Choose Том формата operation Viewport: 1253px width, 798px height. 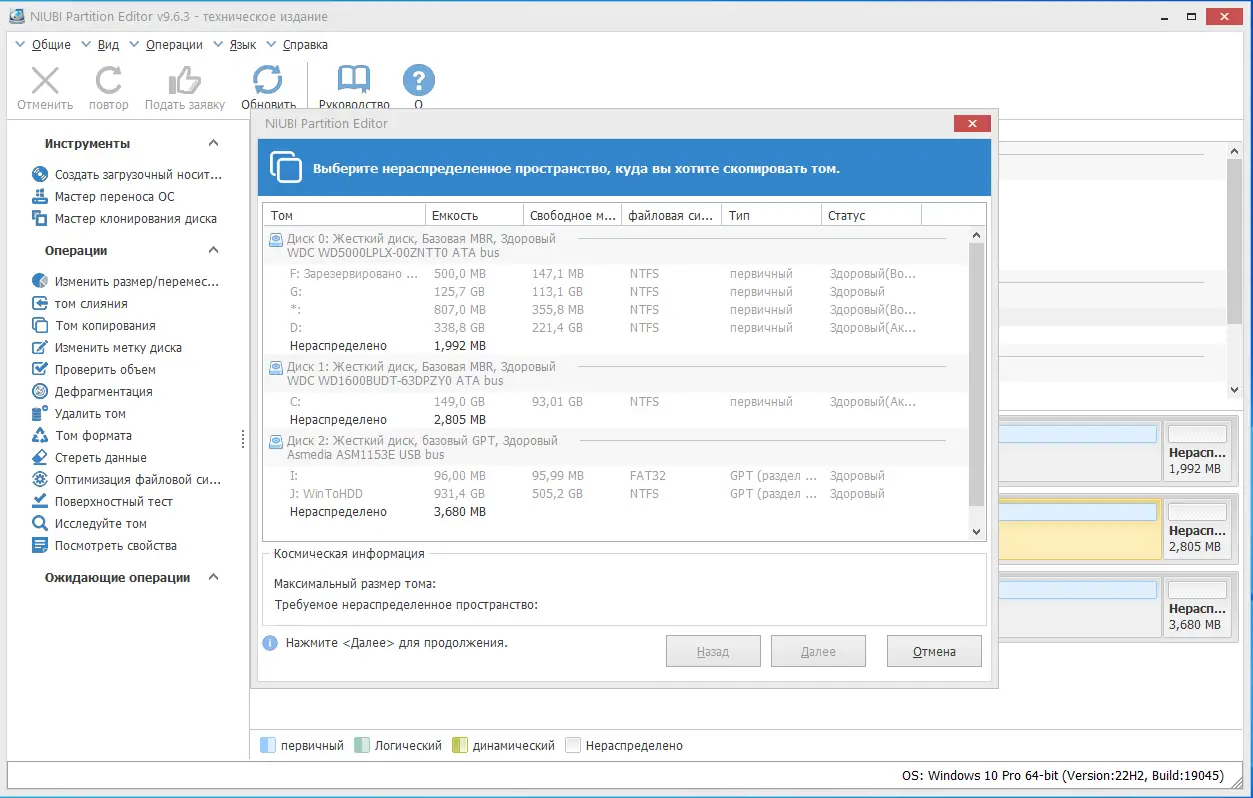[x=81, y=435]
